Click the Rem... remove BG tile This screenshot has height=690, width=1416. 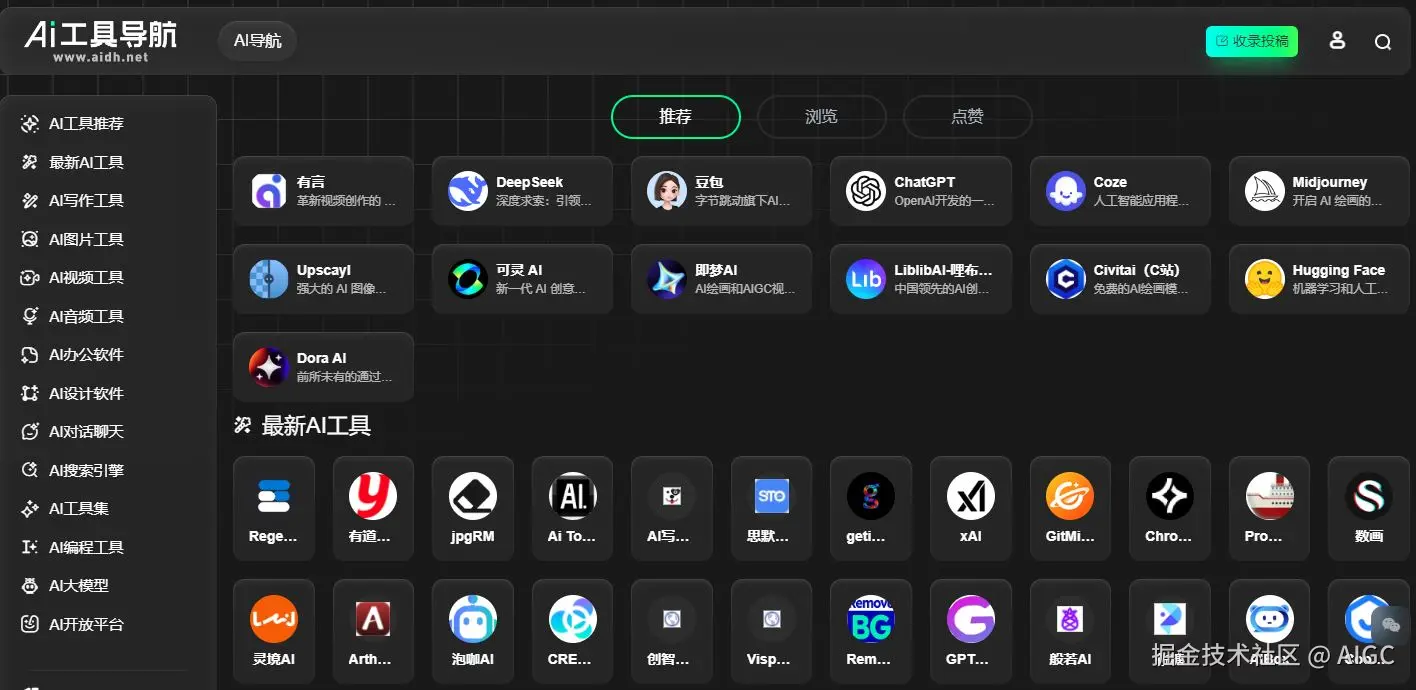871,631
